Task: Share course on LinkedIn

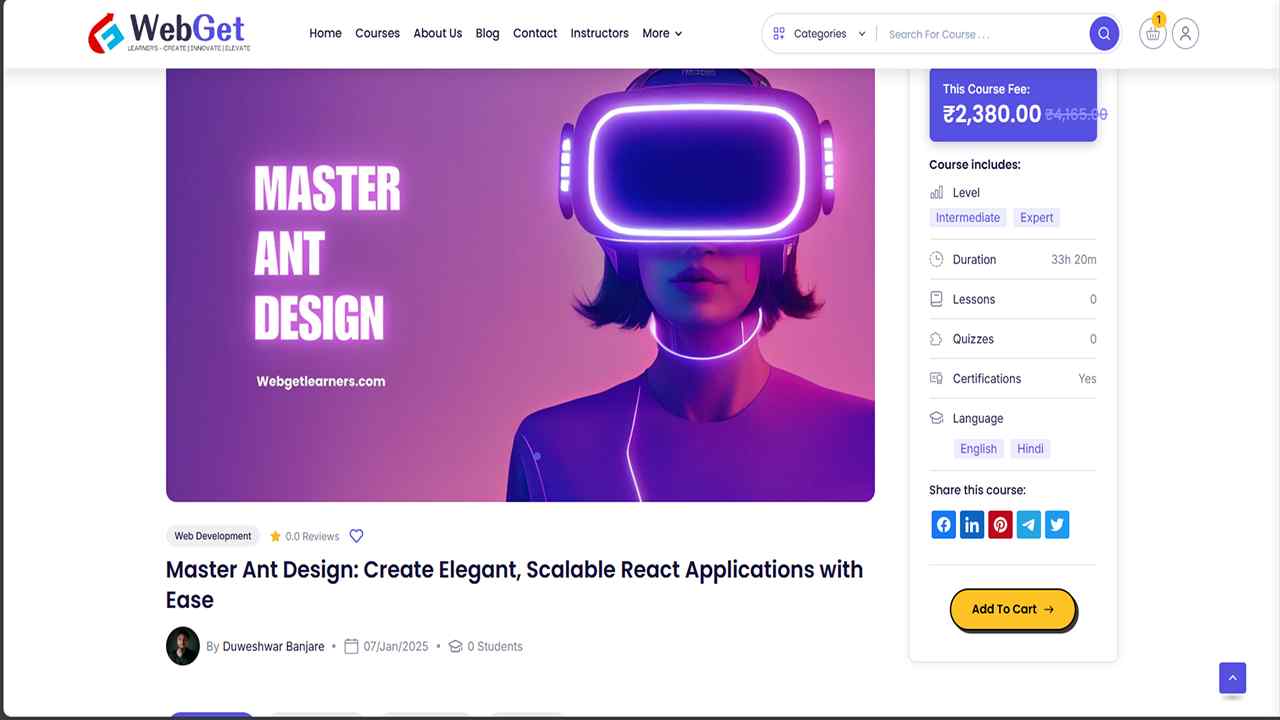Action: coord(972,525)
